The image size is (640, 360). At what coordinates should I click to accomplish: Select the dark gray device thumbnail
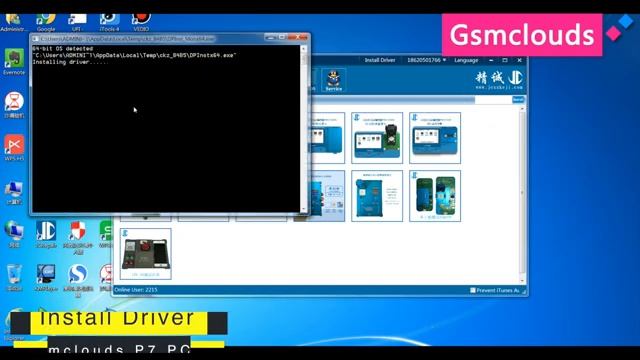point(146,254)
